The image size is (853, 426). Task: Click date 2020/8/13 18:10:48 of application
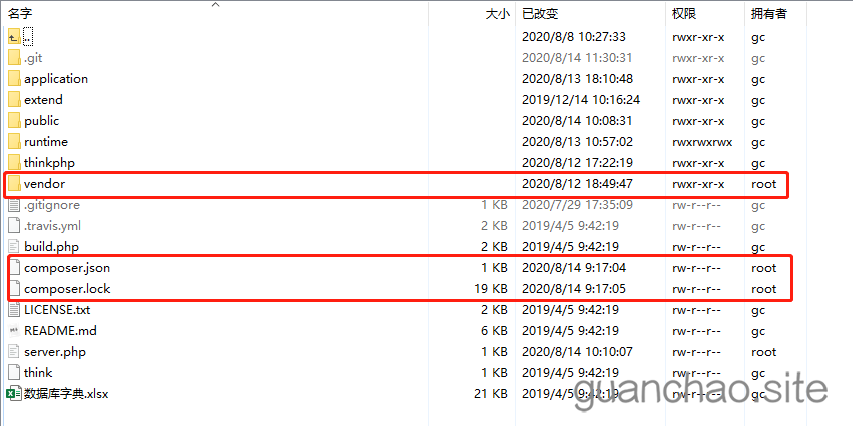pos(577,79)
